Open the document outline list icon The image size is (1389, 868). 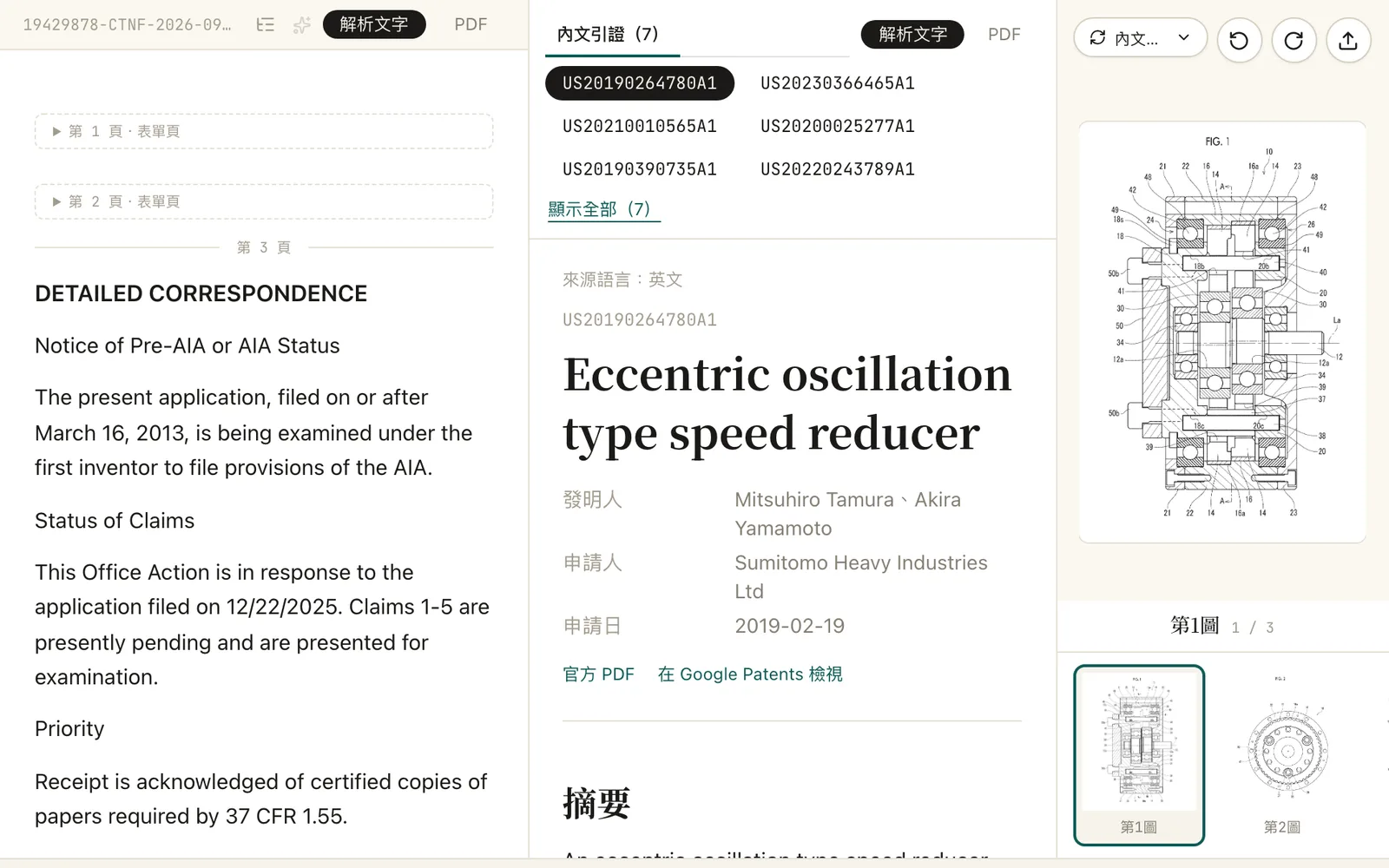pyautogui.click(x=266, y=25)
